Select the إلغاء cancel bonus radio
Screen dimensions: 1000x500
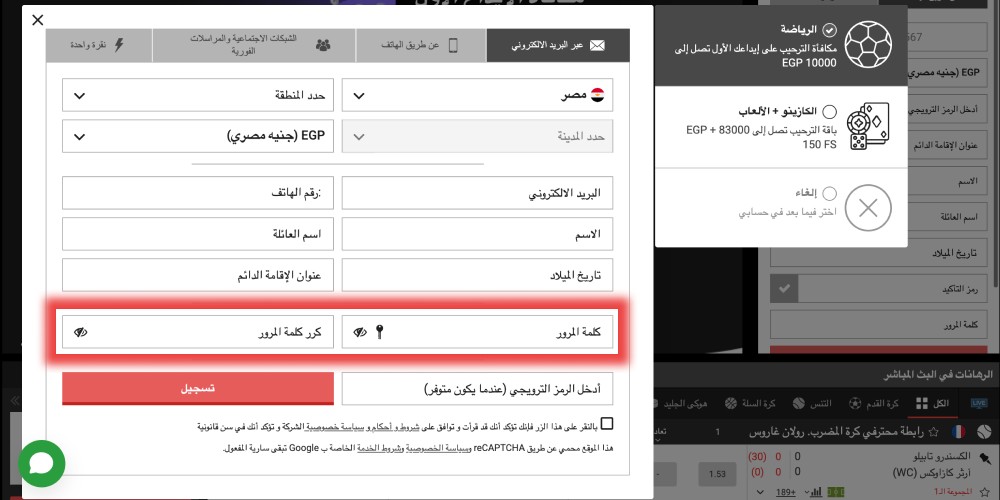[x=829, y=193]
